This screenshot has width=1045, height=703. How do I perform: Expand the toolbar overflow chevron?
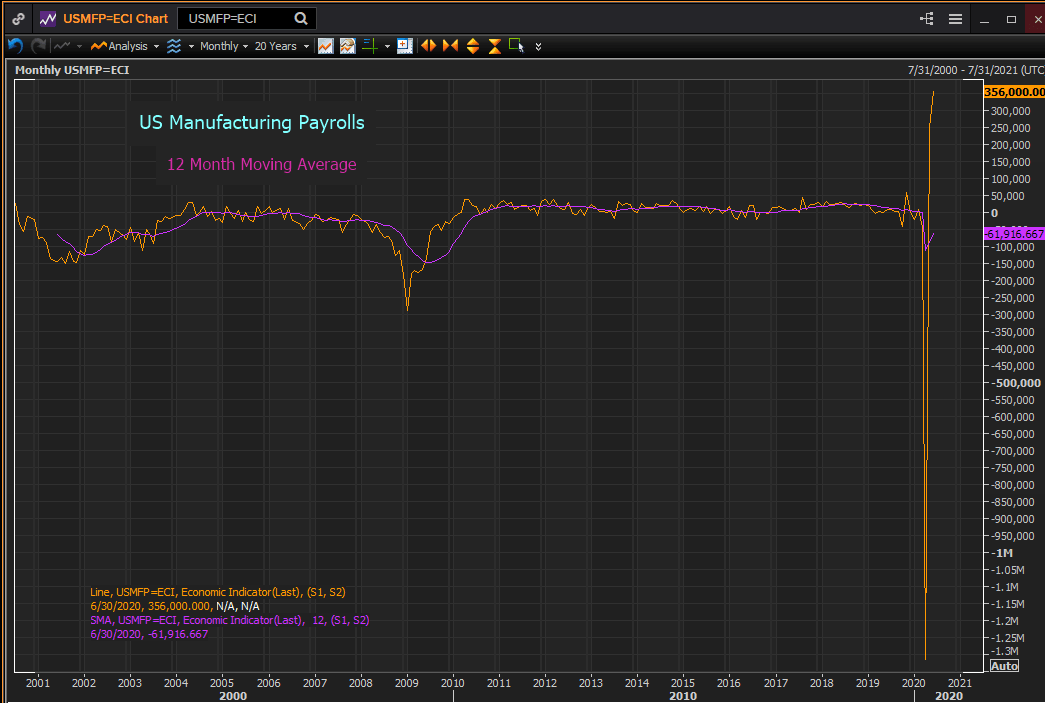click(x=539, y=46)
